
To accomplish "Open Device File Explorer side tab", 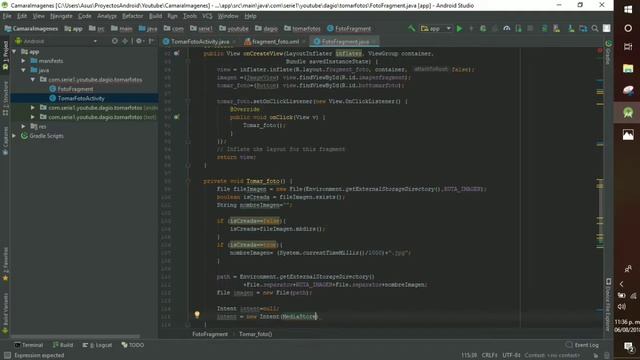I will (608, 304).
